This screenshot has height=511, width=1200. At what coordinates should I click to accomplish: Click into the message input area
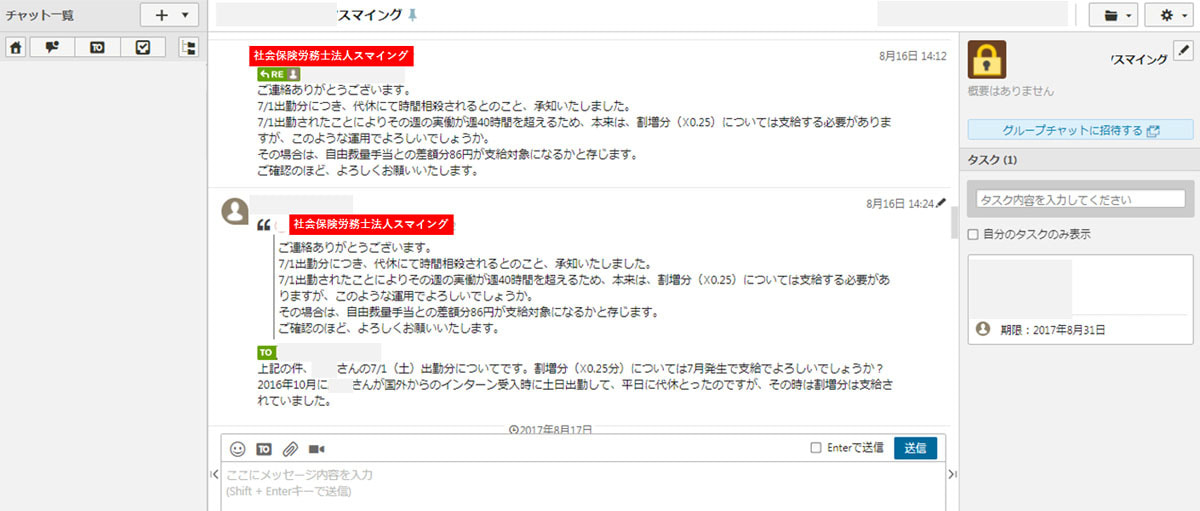(x=583, y=485)
